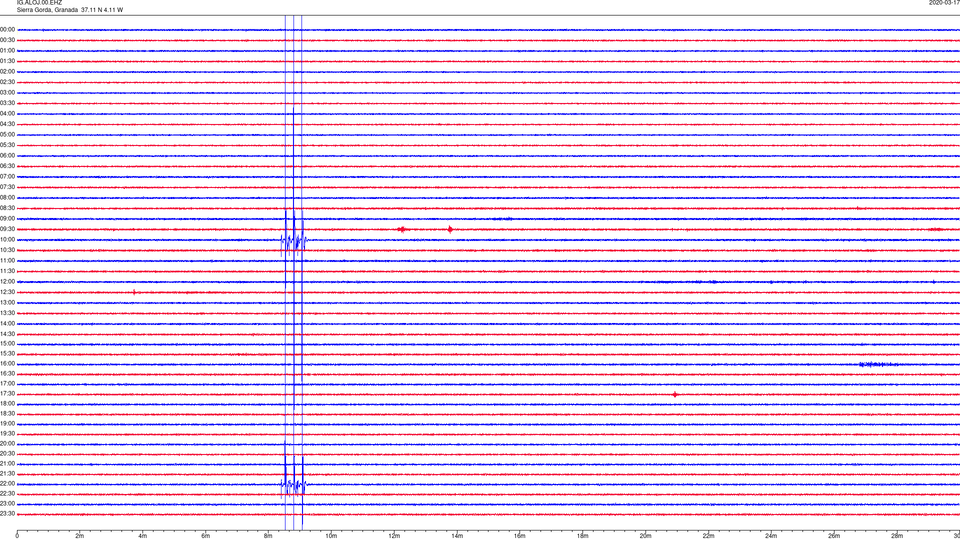The height and width of the screenshot is (540, 960).
Task: Select the 21:30 time row label
Action: 7,474
